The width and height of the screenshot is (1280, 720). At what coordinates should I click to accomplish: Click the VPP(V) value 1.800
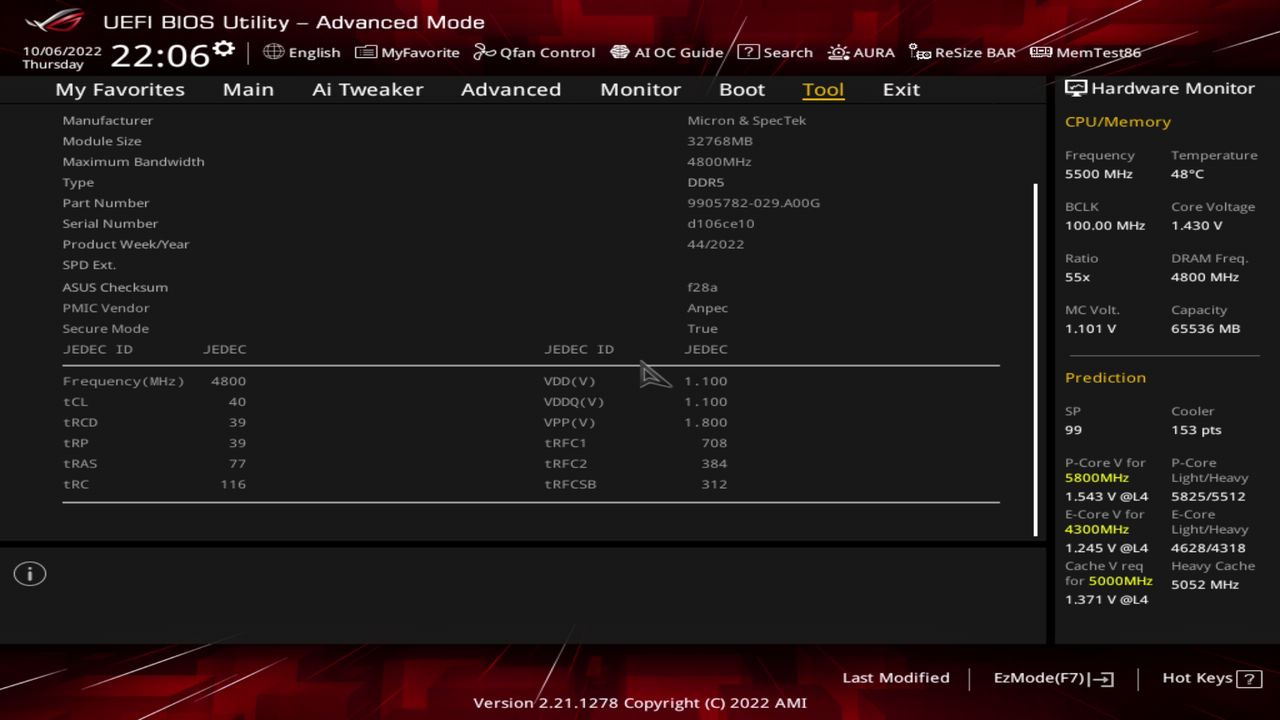[706, 422]
